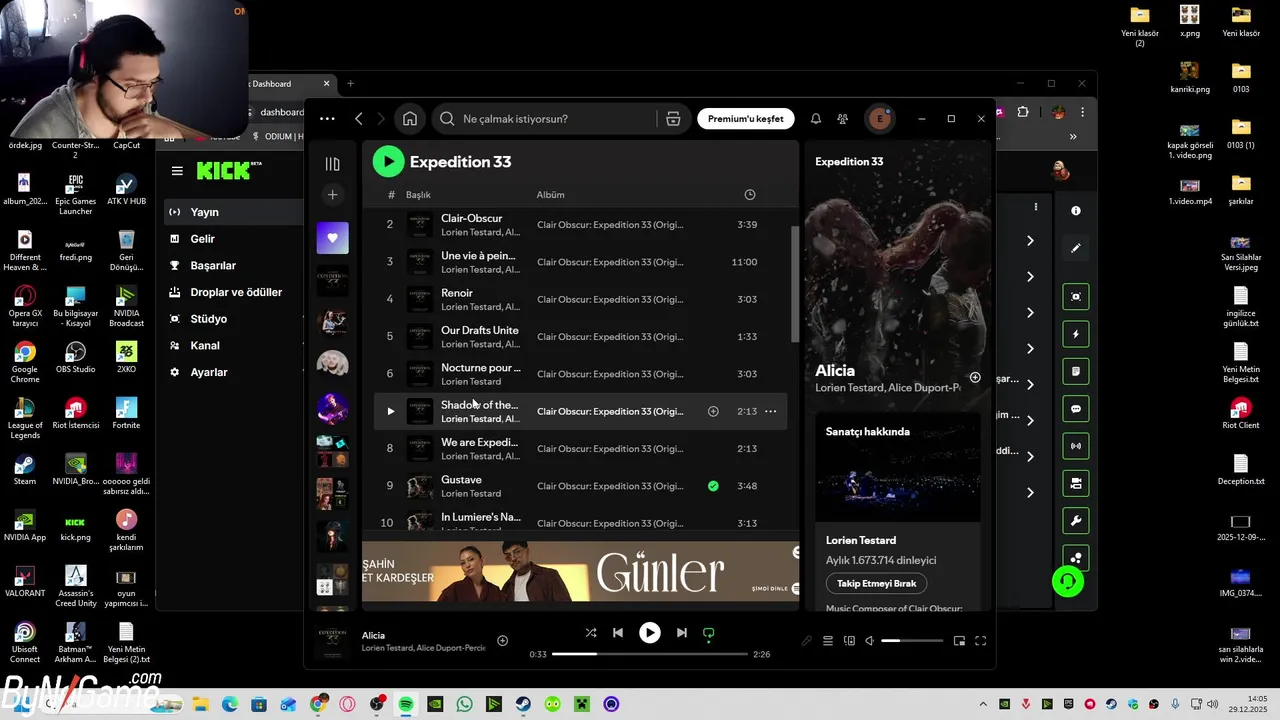Open the Chrome extensions puzzle icon
Image resolution: width=1280 pixels, height=720 pixels.
[1023, 112]
